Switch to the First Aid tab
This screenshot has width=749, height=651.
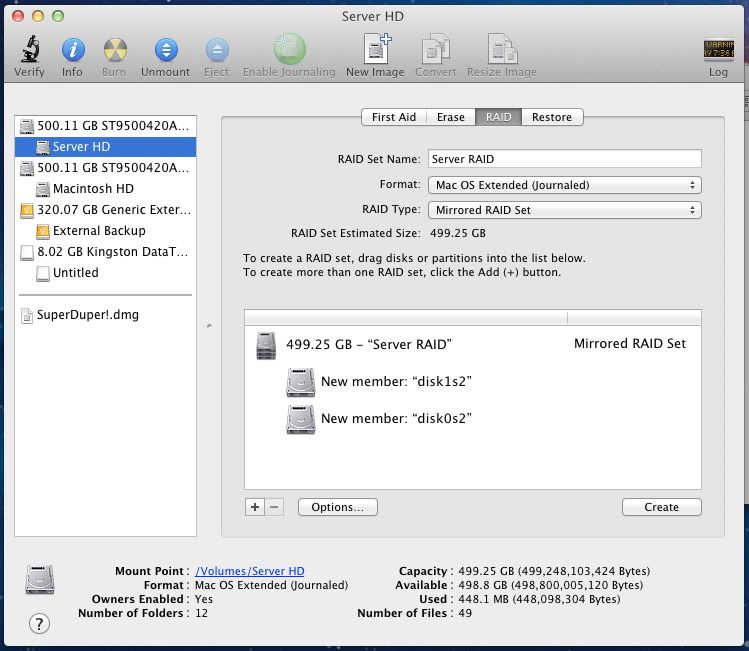394,117
